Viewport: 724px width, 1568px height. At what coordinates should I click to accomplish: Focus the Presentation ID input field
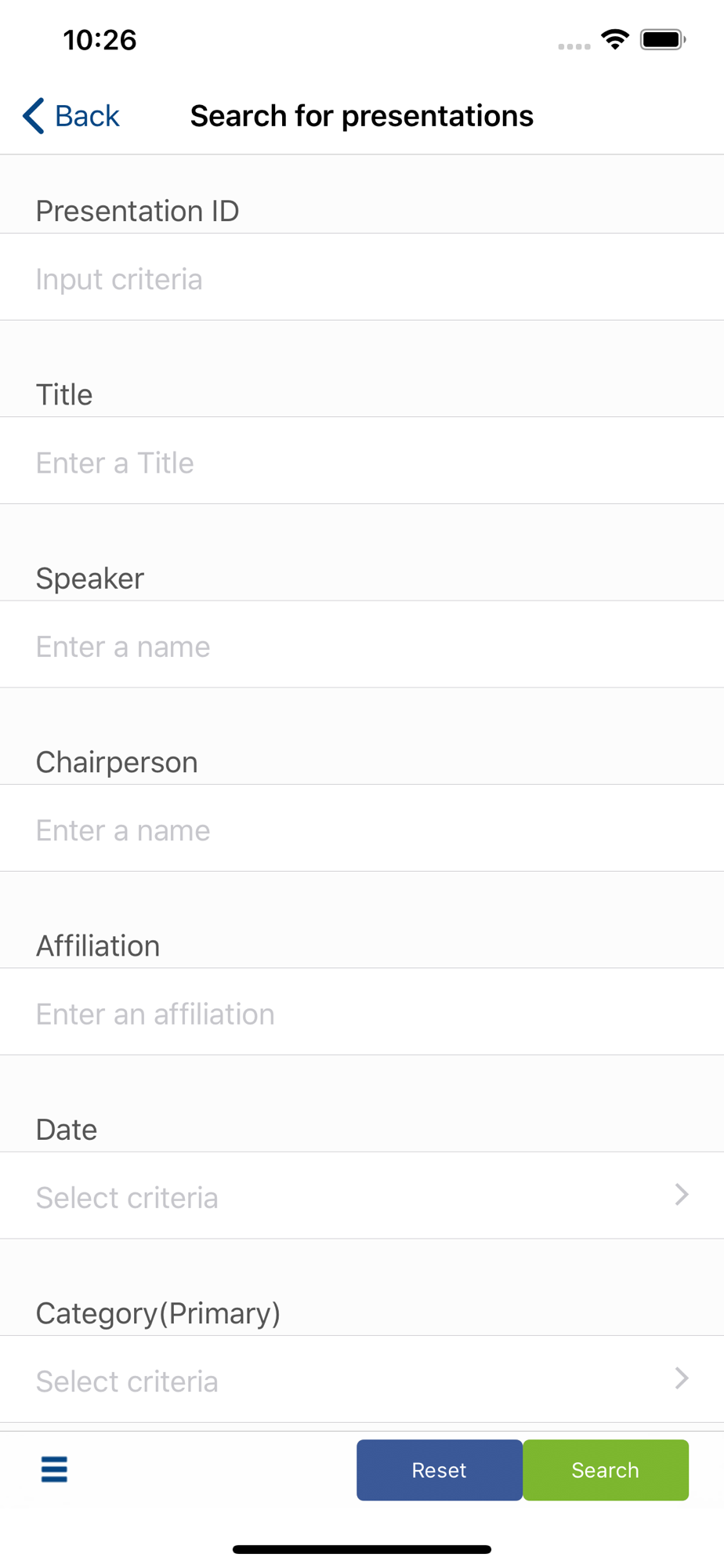tap(360, 279)
